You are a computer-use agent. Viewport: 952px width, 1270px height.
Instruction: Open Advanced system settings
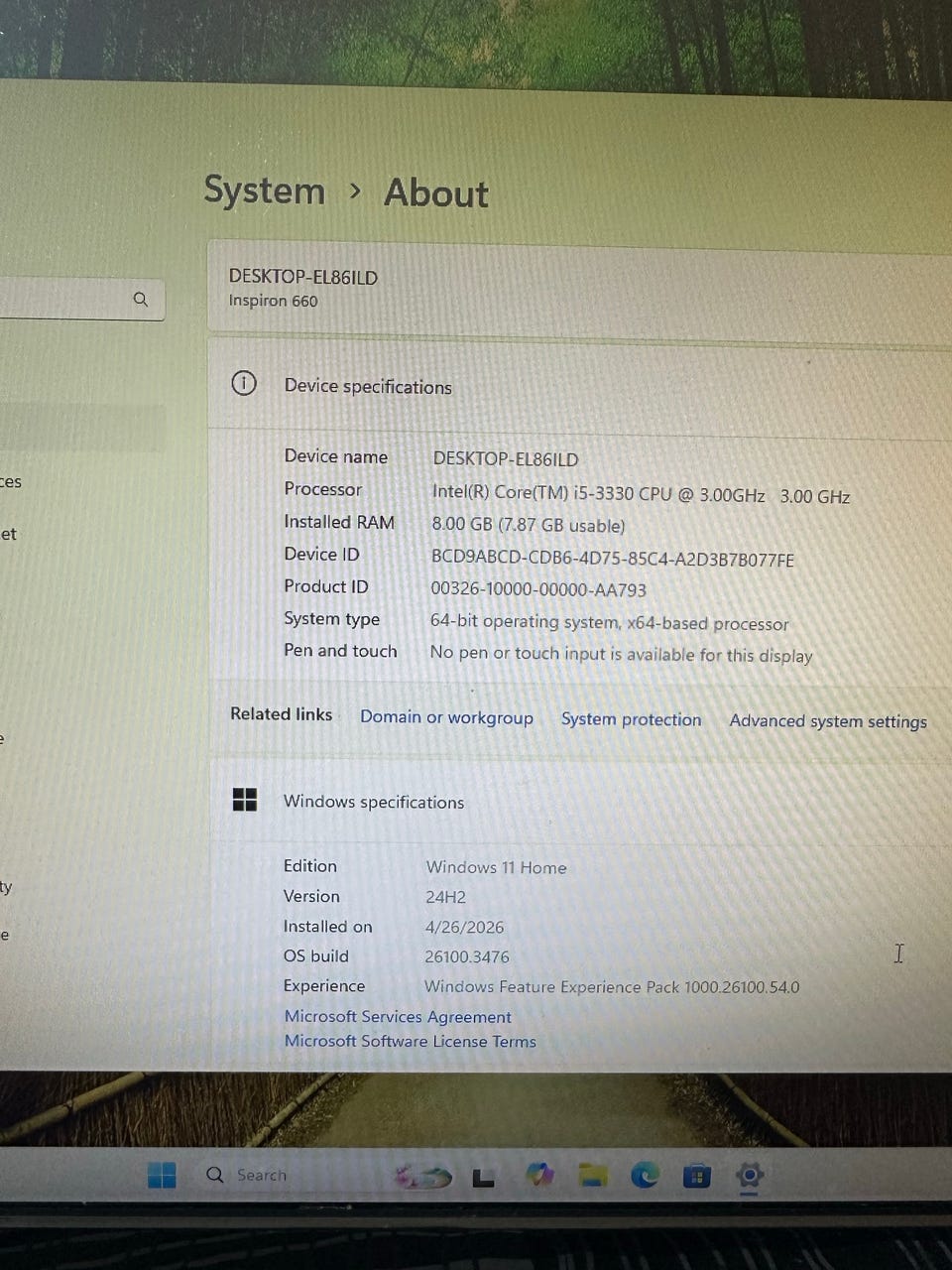(828, 721)
